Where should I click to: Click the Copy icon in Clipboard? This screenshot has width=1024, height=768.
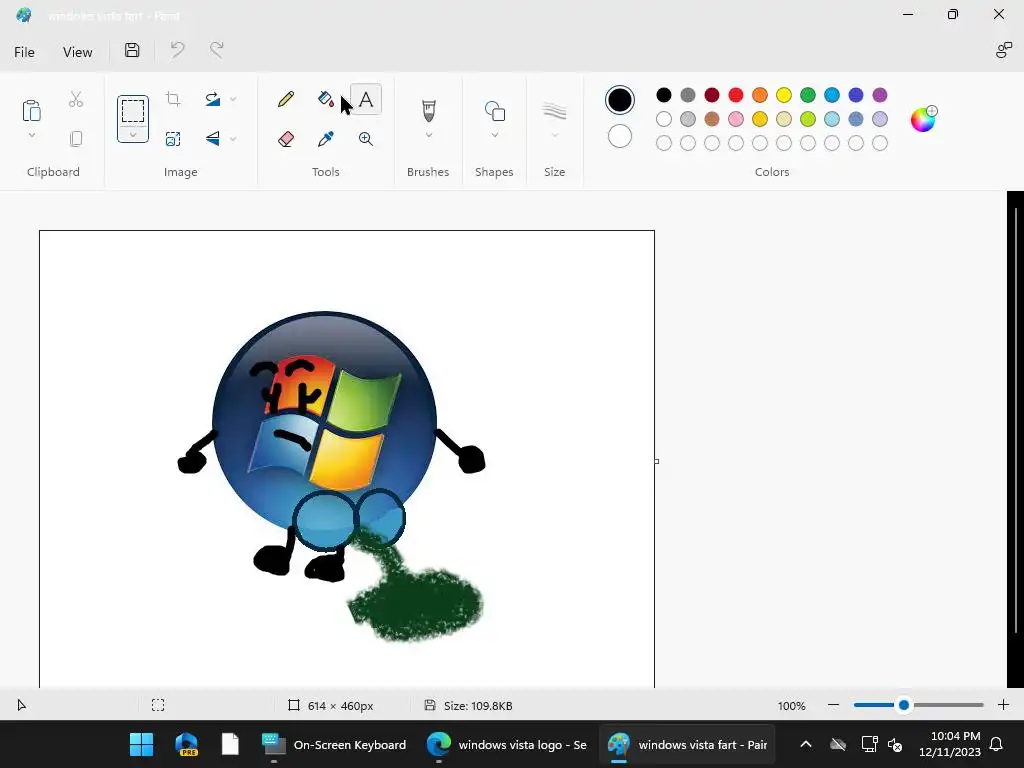[x=76, y=139]
